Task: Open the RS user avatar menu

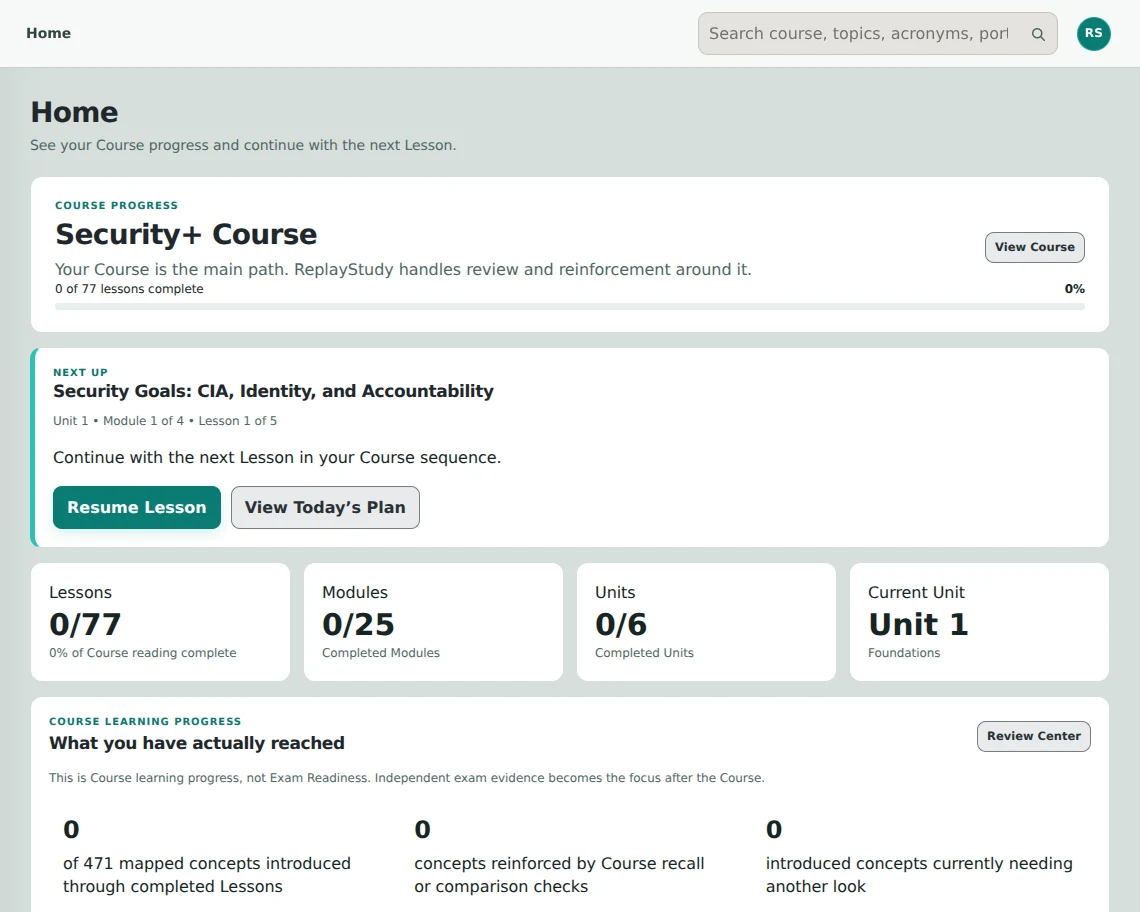Action: 1093,33
